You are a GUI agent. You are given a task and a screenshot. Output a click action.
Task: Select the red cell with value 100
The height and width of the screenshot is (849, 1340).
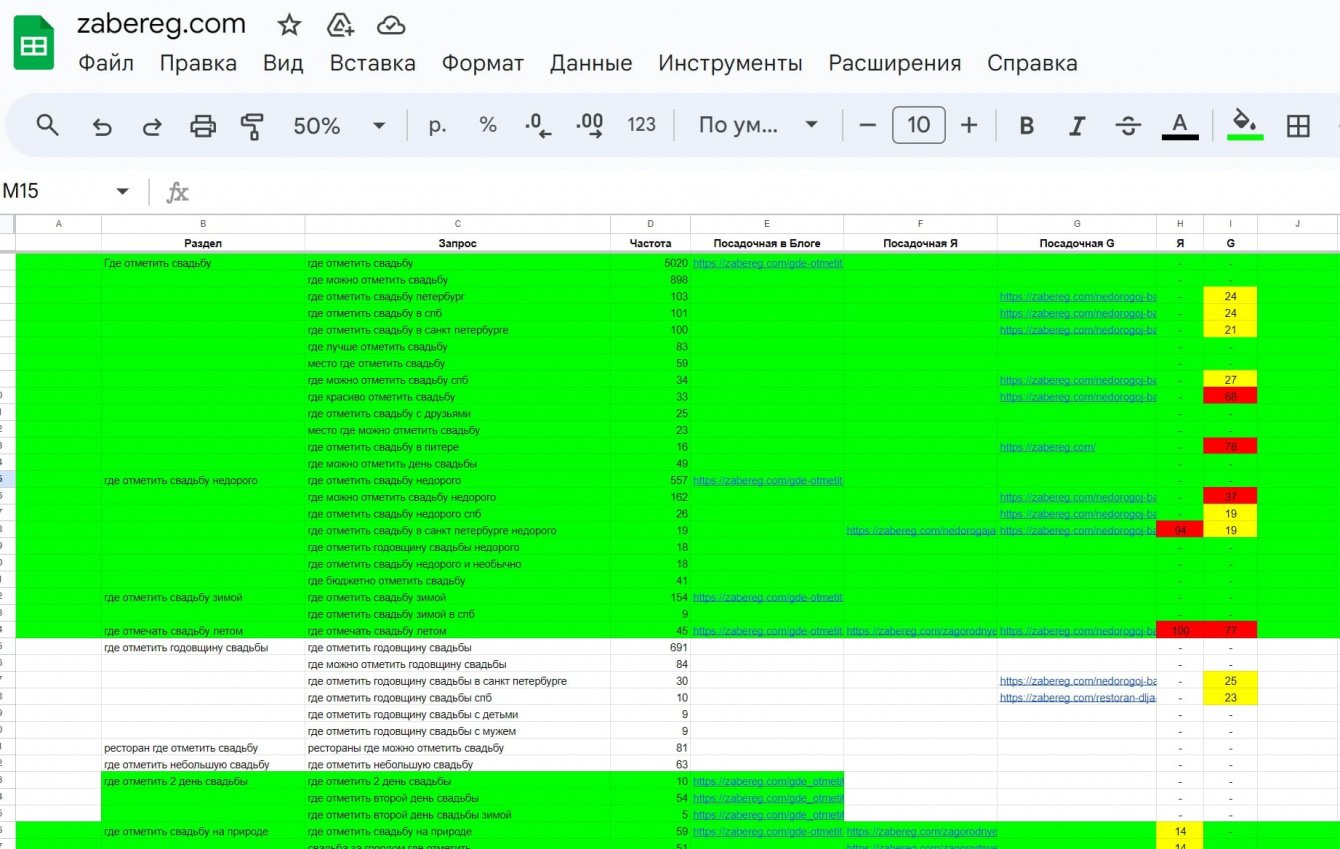click(x=1180, y=631)
